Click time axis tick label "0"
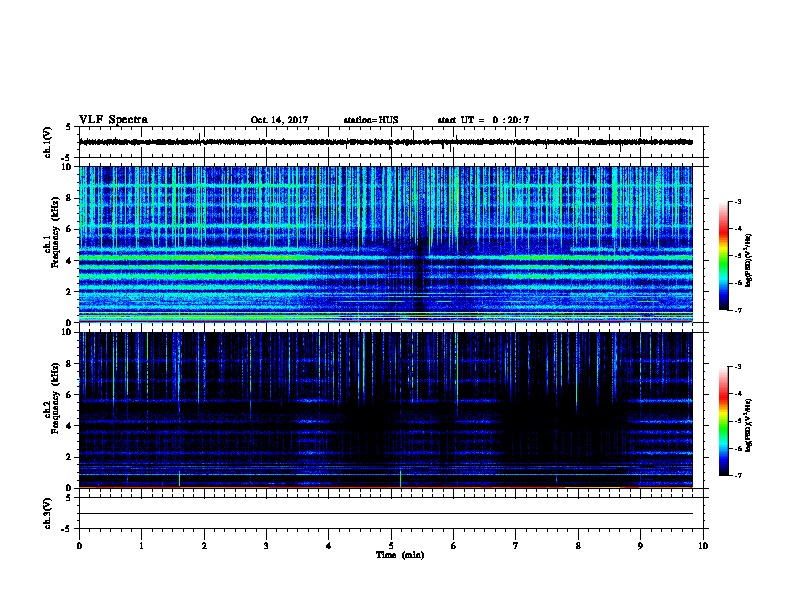792x612 pixels. (x=79, y=546)
